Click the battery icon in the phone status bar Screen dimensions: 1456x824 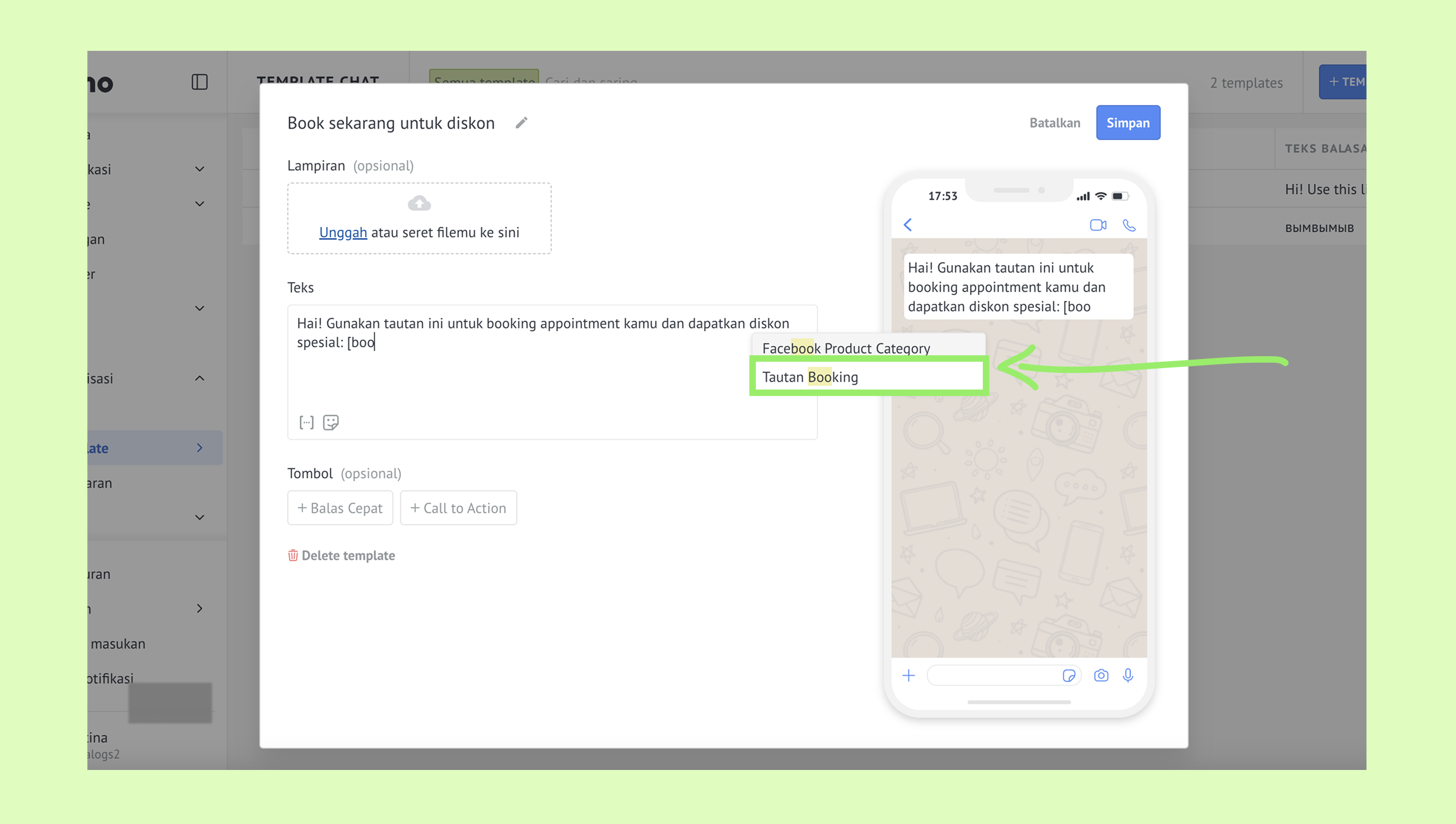(1120, 196)
